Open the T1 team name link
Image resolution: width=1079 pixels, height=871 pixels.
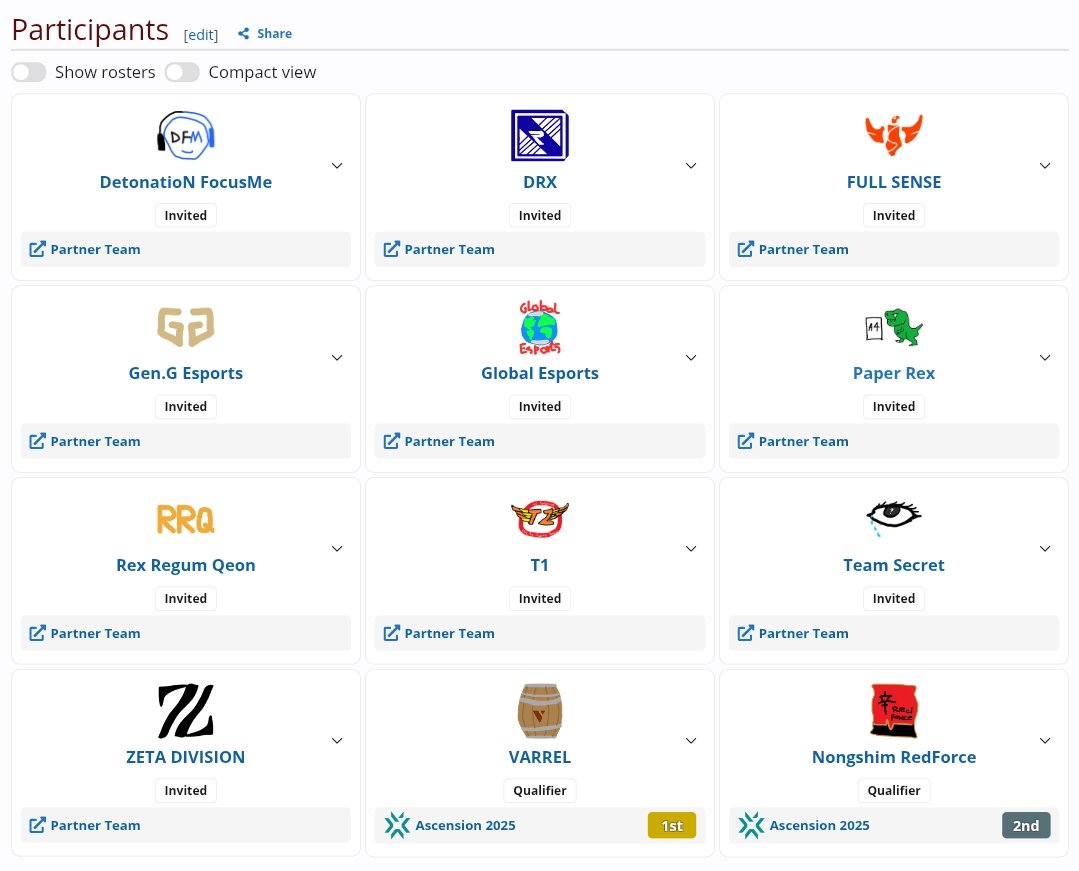click(540, 566)
